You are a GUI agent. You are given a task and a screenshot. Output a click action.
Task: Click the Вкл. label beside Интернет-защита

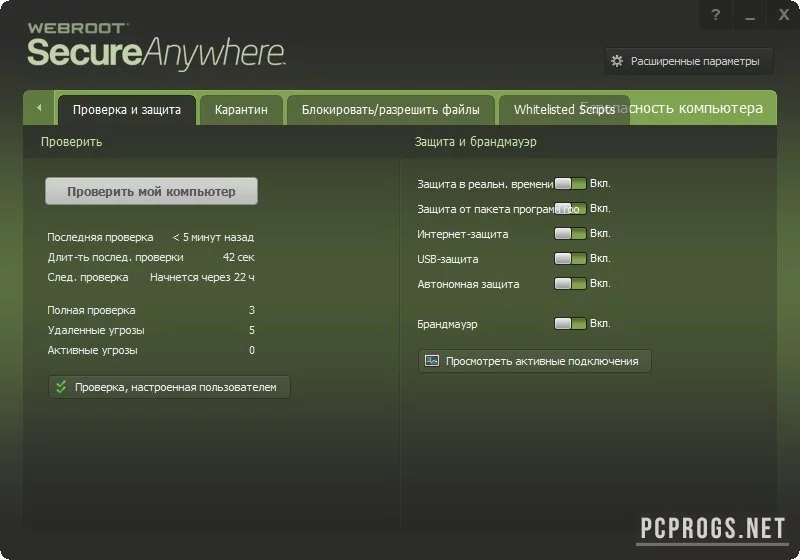[600, 234]
